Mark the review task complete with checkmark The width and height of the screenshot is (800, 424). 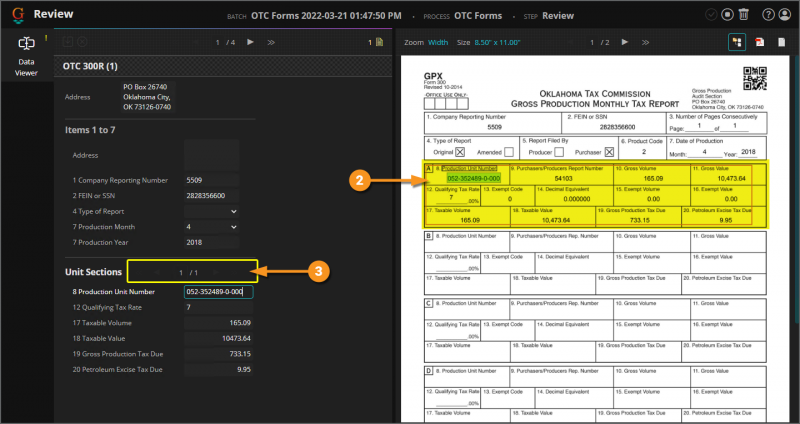pos(711,15)
